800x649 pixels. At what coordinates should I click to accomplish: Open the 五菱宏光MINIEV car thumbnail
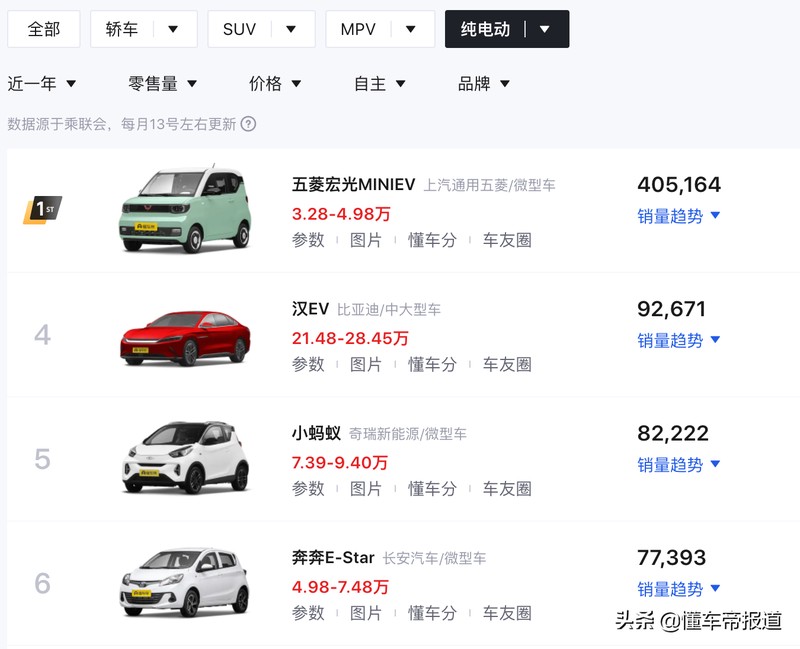[x=185, y=209]
